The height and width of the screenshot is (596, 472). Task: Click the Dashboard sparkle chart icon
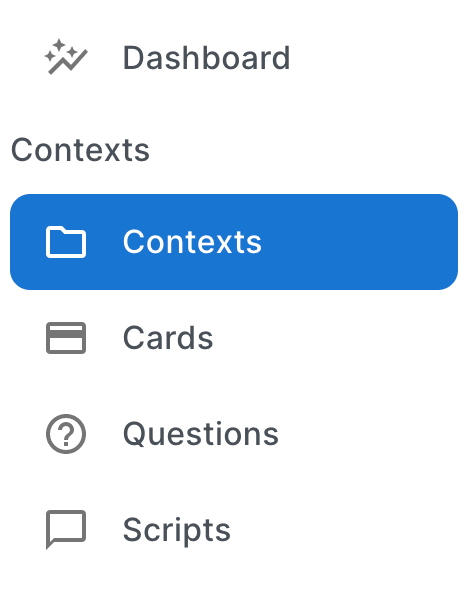pyautogui.click(x=66, y=57)
